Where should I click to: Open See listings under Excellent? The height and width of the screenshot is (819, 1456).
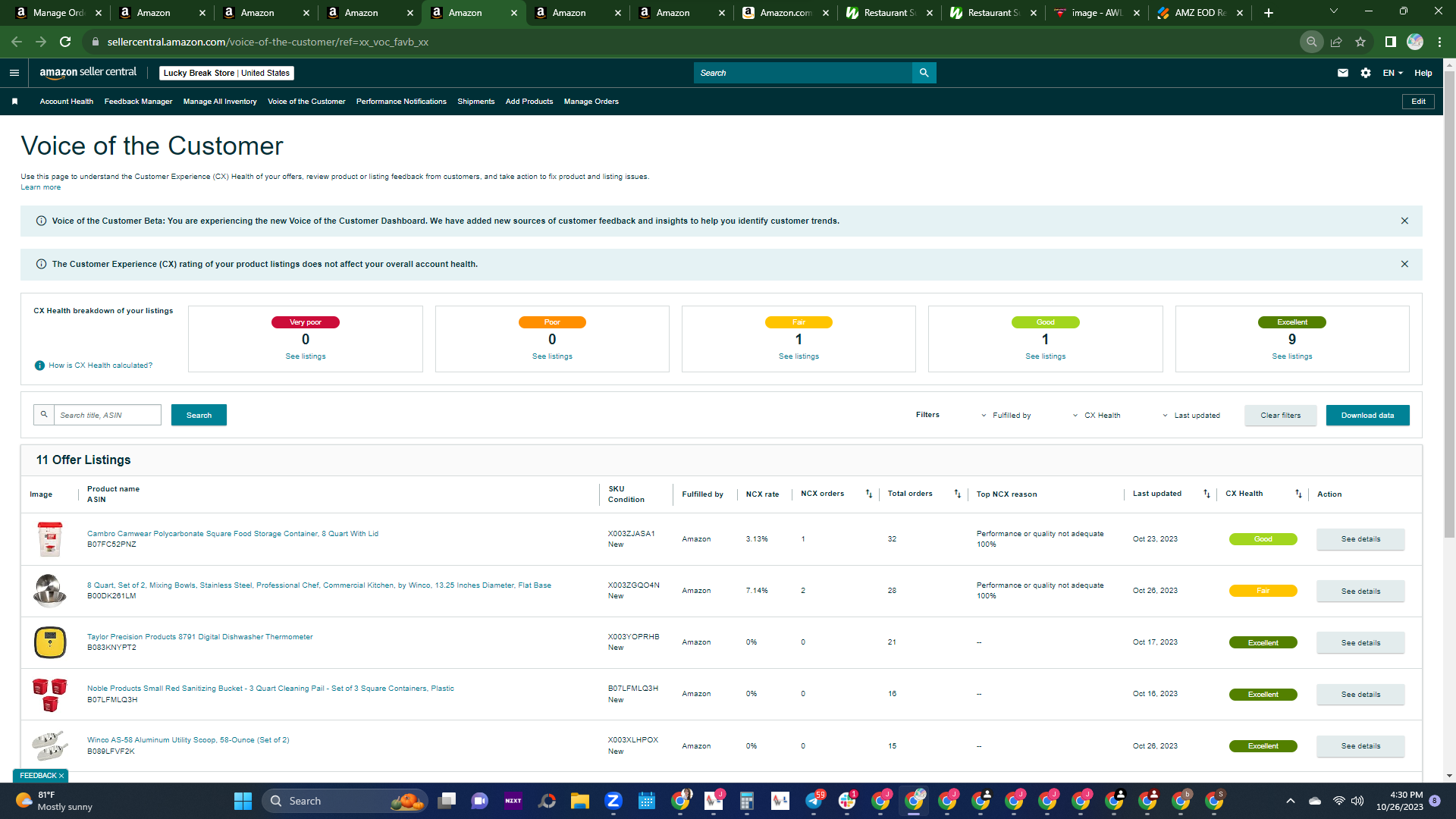pyautogui.click(x=1292, y=356)
